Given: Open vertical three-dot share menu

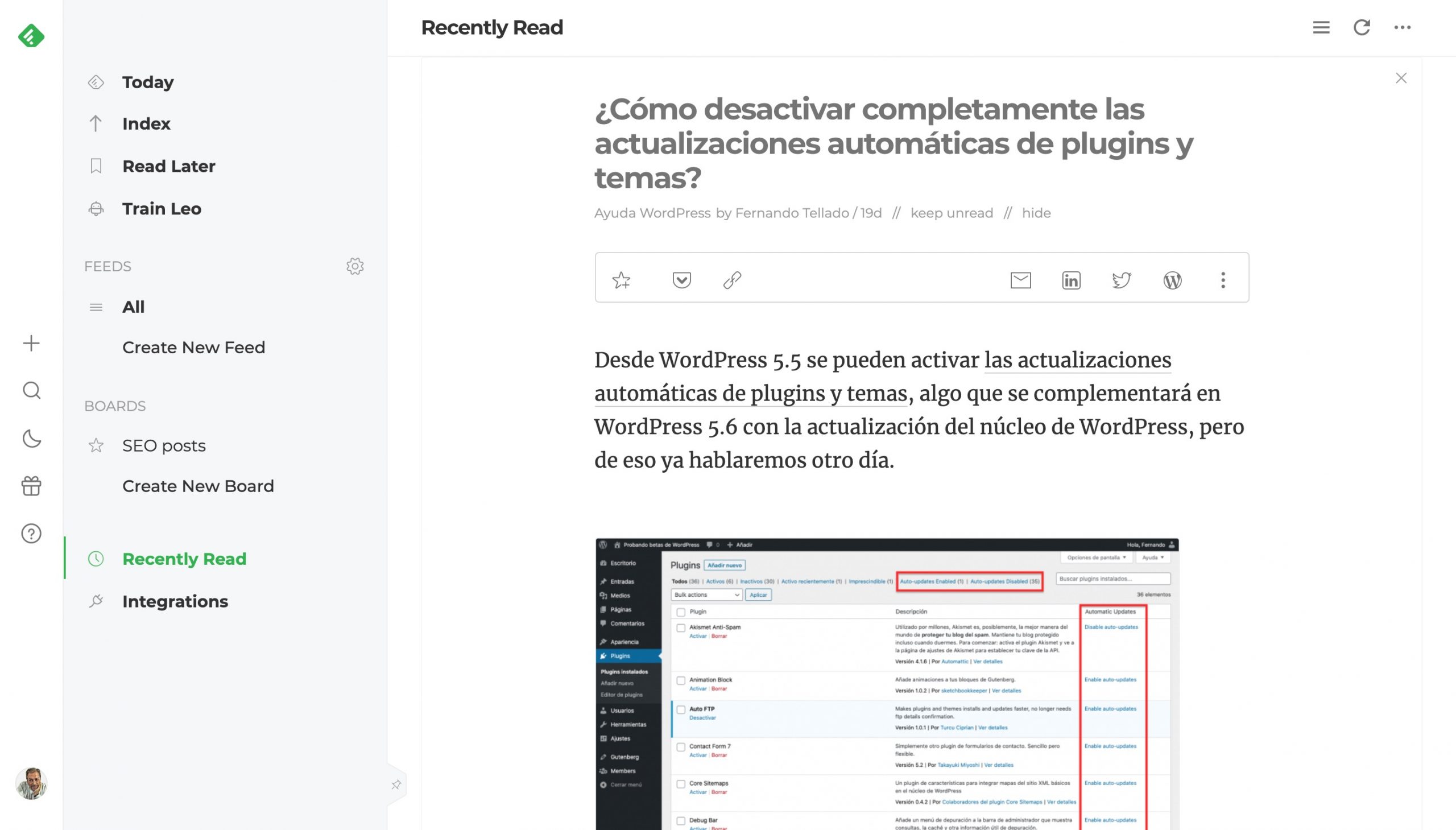Looking at the screenshot, I should click(x=1222, y=280).
